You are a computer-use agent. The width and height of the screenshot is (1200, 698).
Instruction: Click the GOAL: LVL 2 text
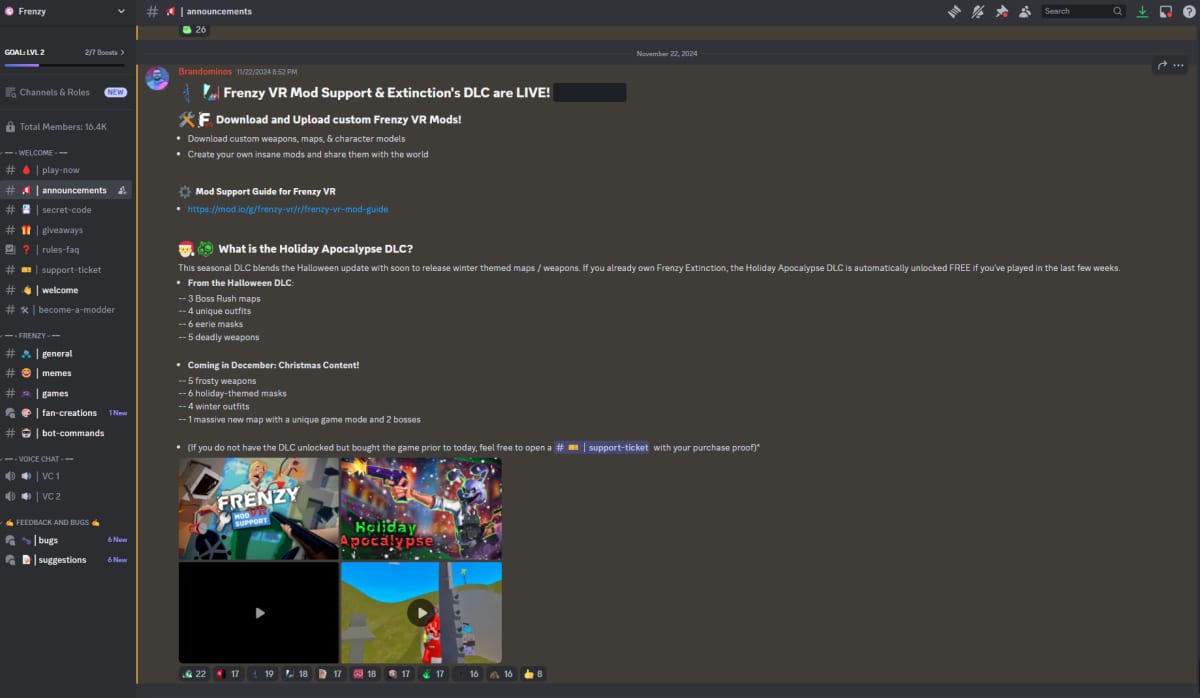tap(24, 52)
